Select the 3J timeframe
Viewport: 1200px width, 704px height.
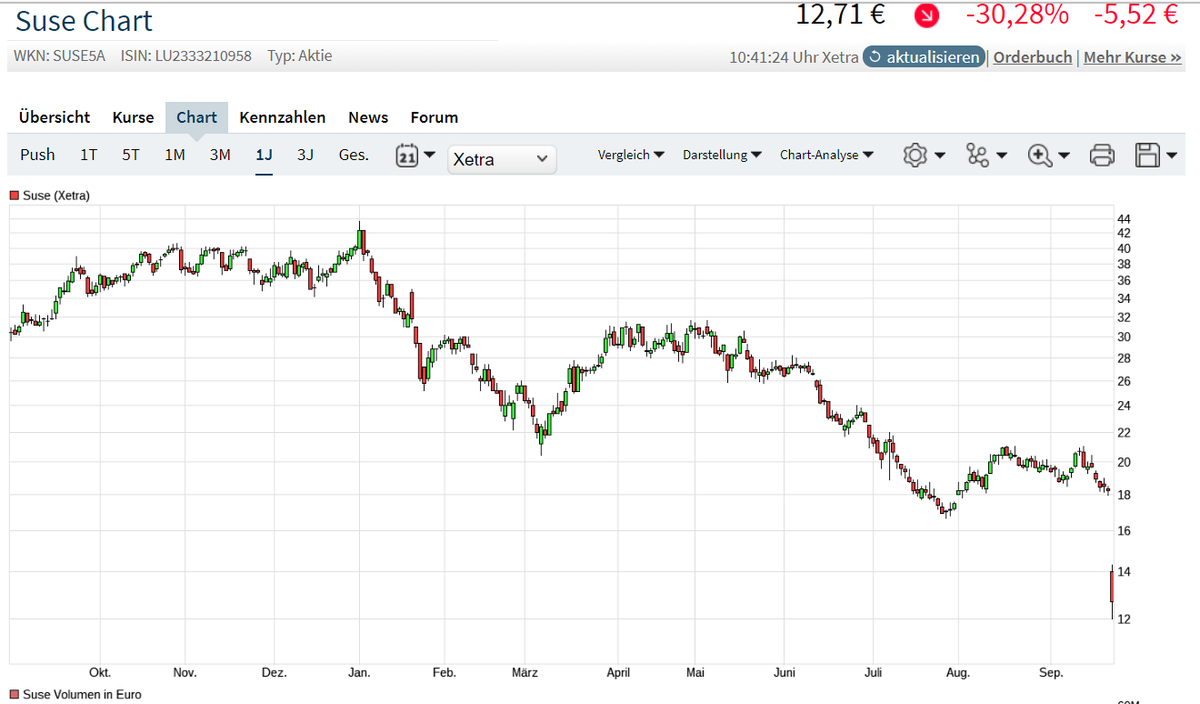[x=306, y=154]
